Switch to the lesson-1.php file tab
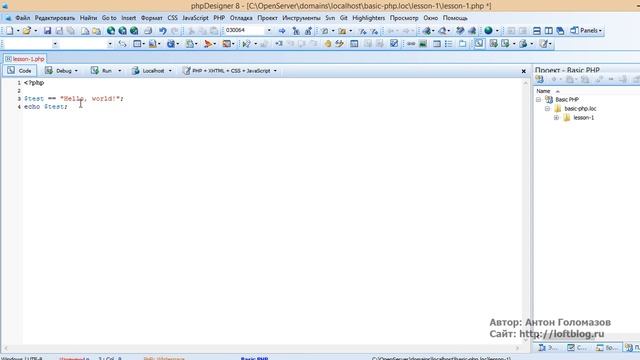 [x=25, y=59]
